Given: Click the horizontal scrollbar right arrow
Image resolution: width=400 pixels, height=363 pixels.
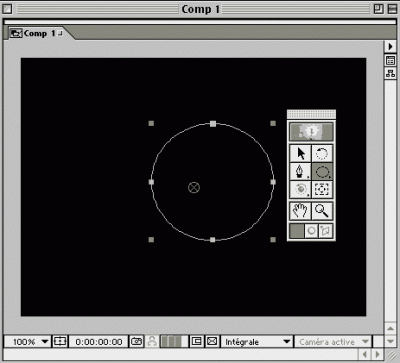Looking at the screenshot, I should (377, 354).
